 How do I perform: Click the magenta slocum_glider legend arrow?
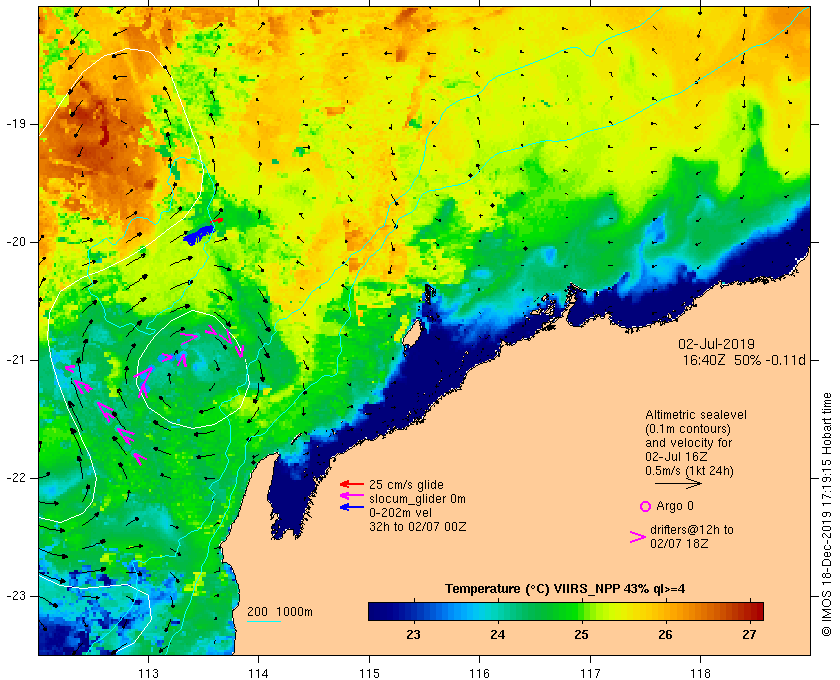352,496
